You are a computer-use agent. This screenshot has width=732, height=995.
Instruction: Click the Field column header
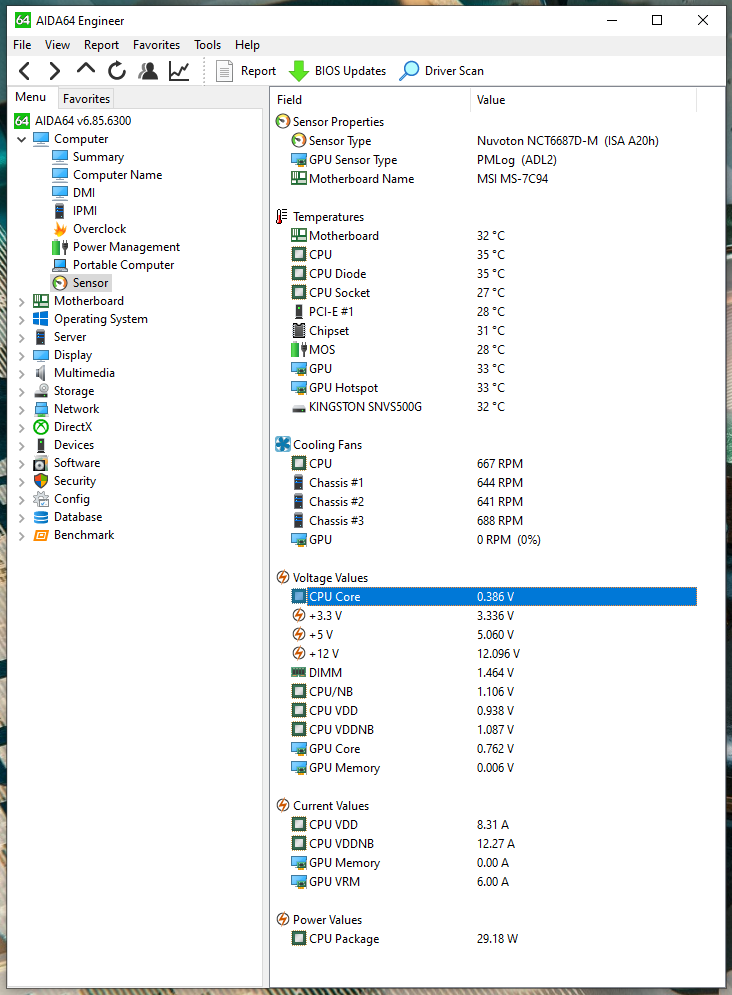[x=370, y=100]
